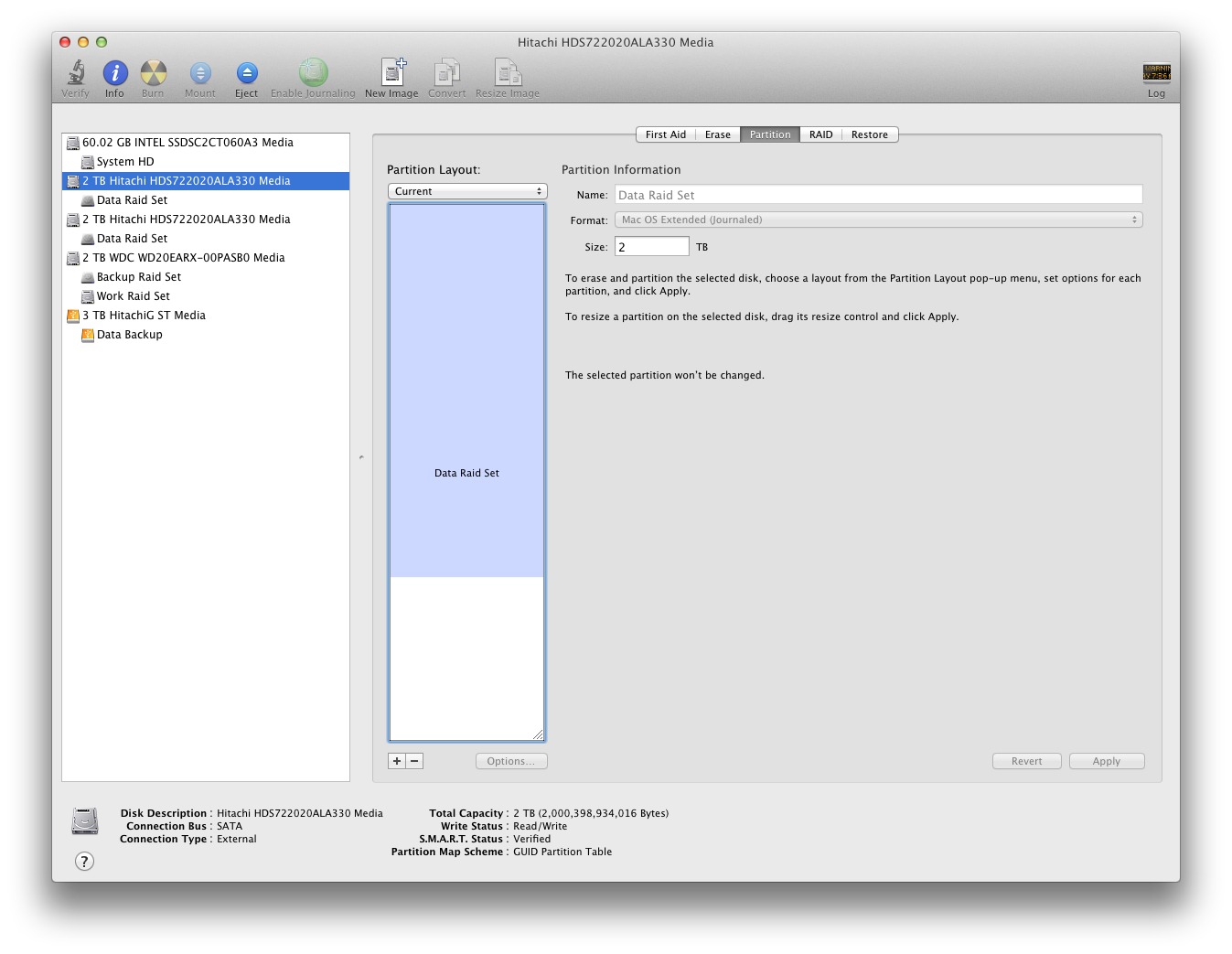
Task: Open the Info toolbar icon
Action: click(115, 72)
